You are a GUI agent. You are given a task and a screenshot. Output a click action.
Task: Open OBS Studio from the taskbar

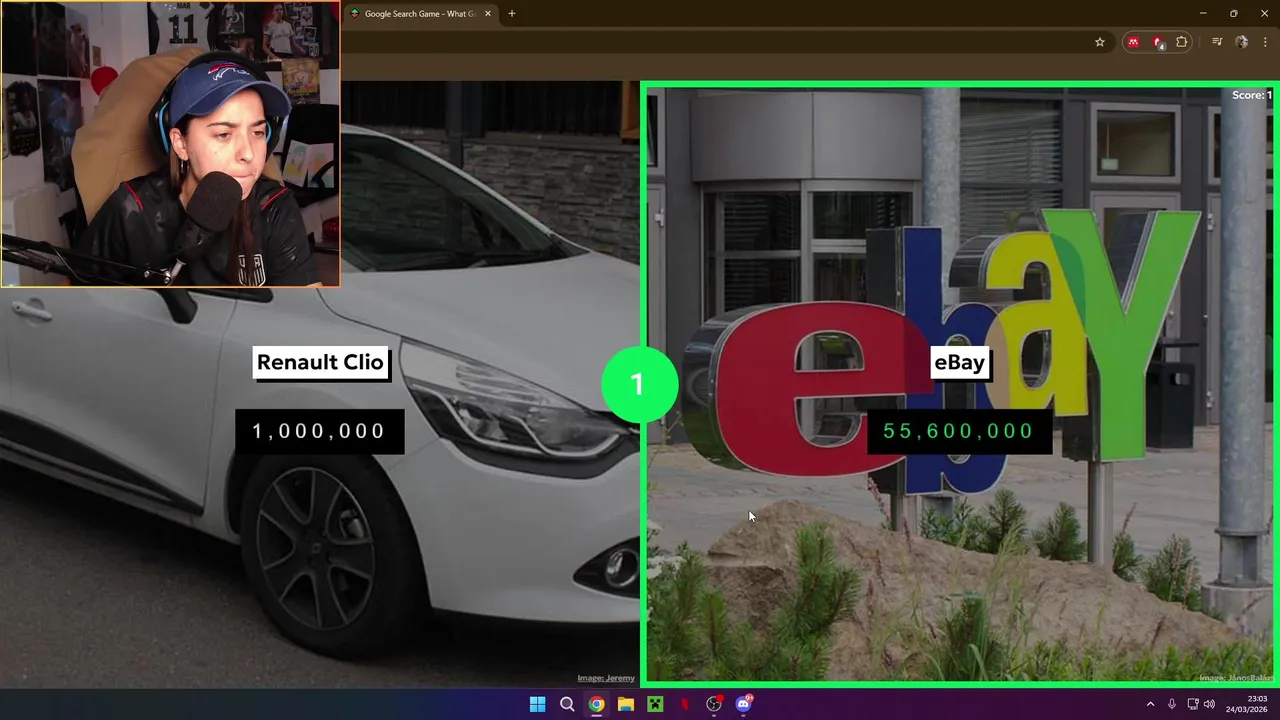pos(714,704)
